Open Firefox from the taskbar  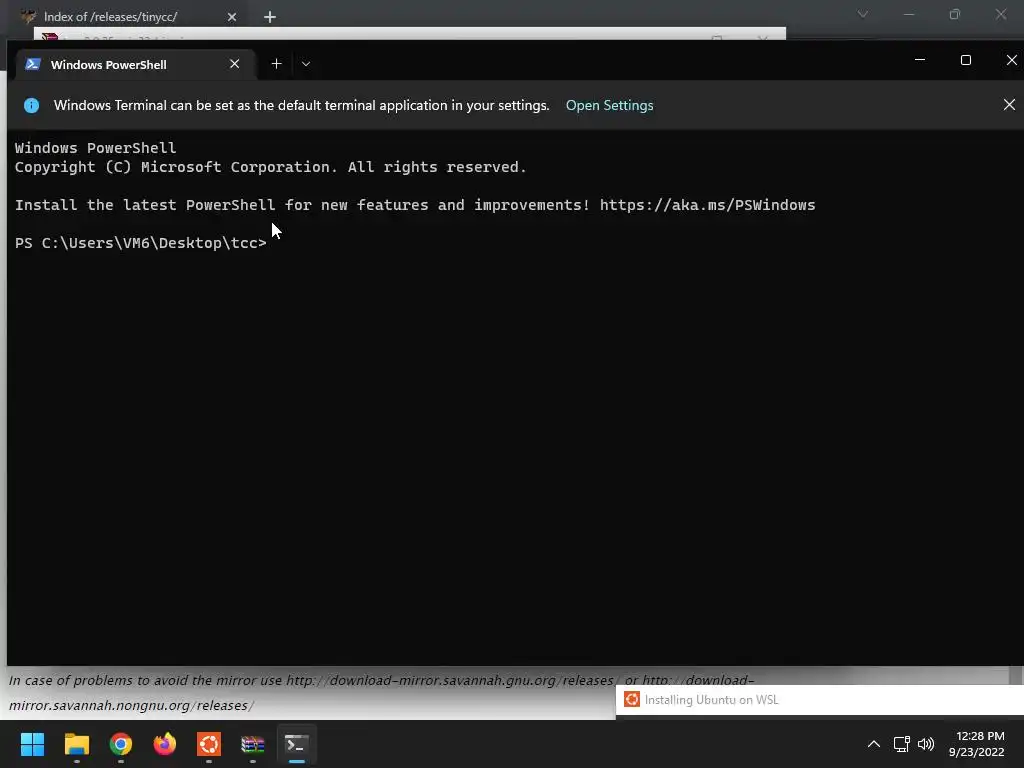pyautogui.click(x=165, y=744)
